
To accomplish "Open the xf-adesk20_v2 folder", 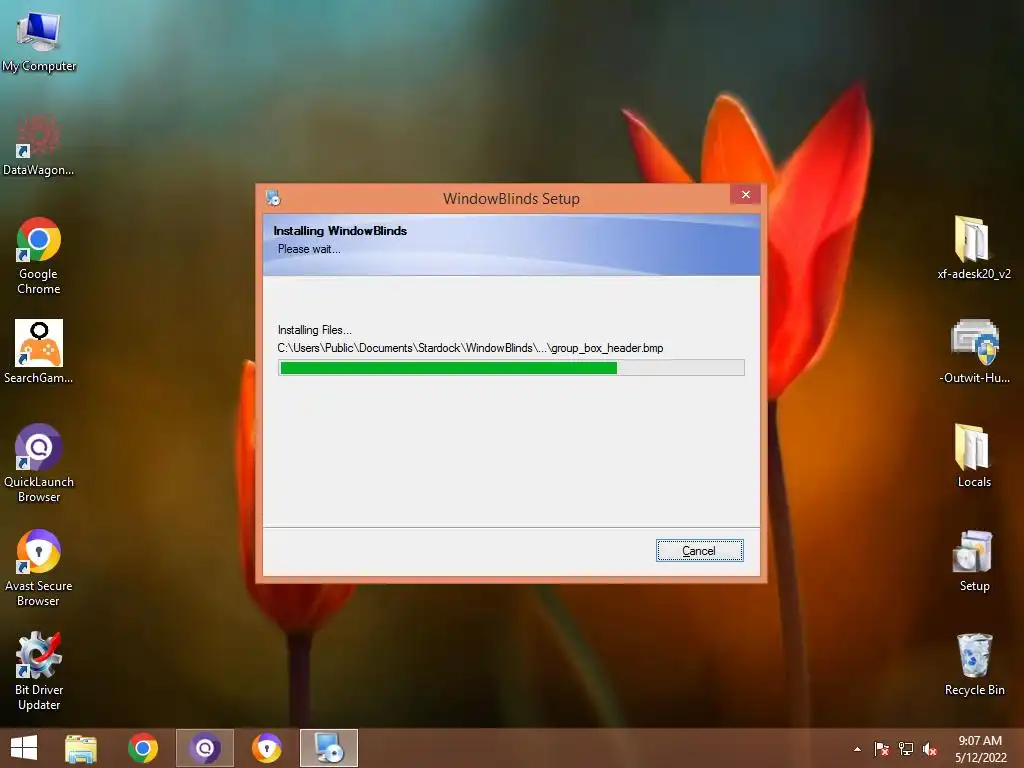I will (x=974, y=248).
